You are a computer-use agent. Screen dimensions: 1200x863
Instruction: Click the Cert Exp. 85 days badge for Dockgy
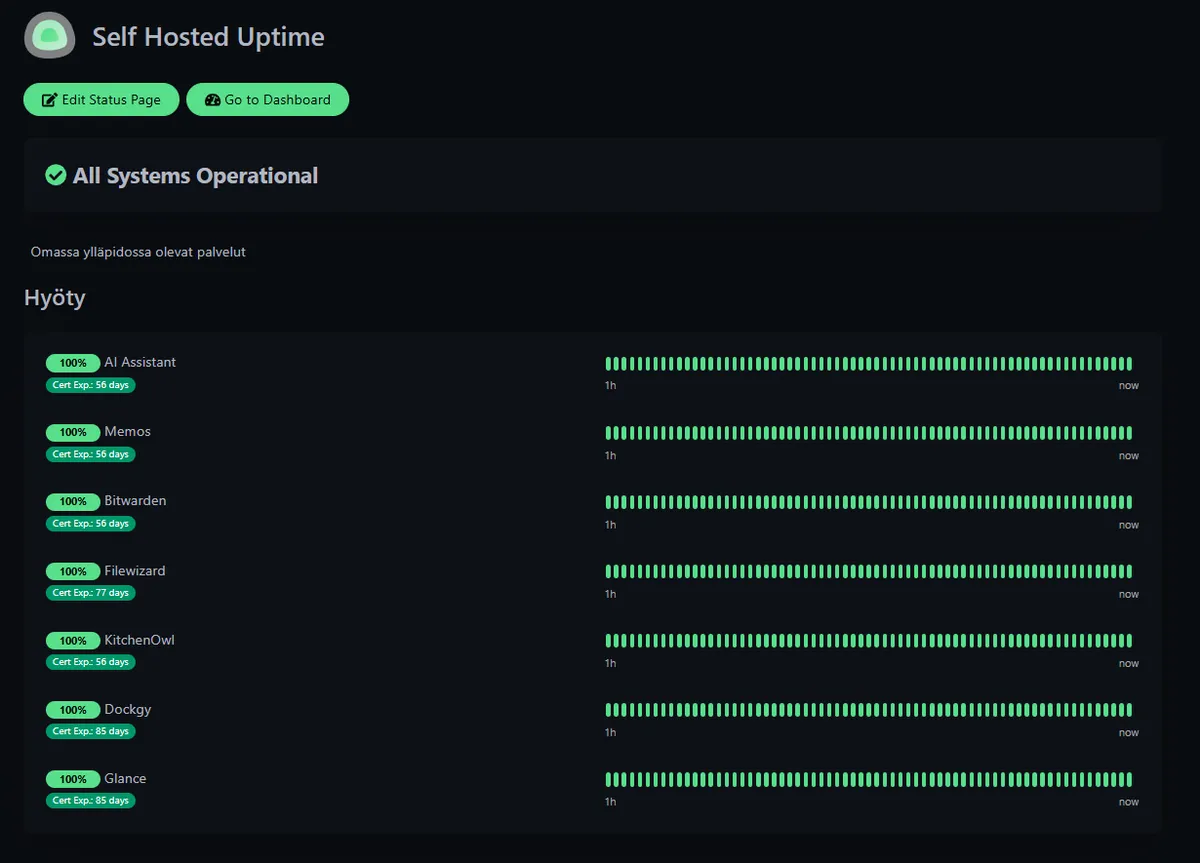pos(90,731)
